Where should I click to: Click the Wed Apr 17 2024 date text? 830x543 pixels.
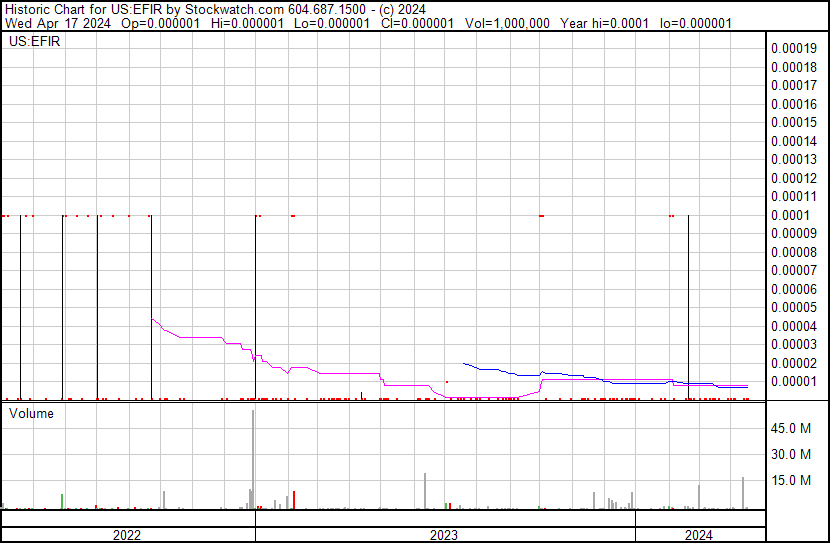pos(47,22)
